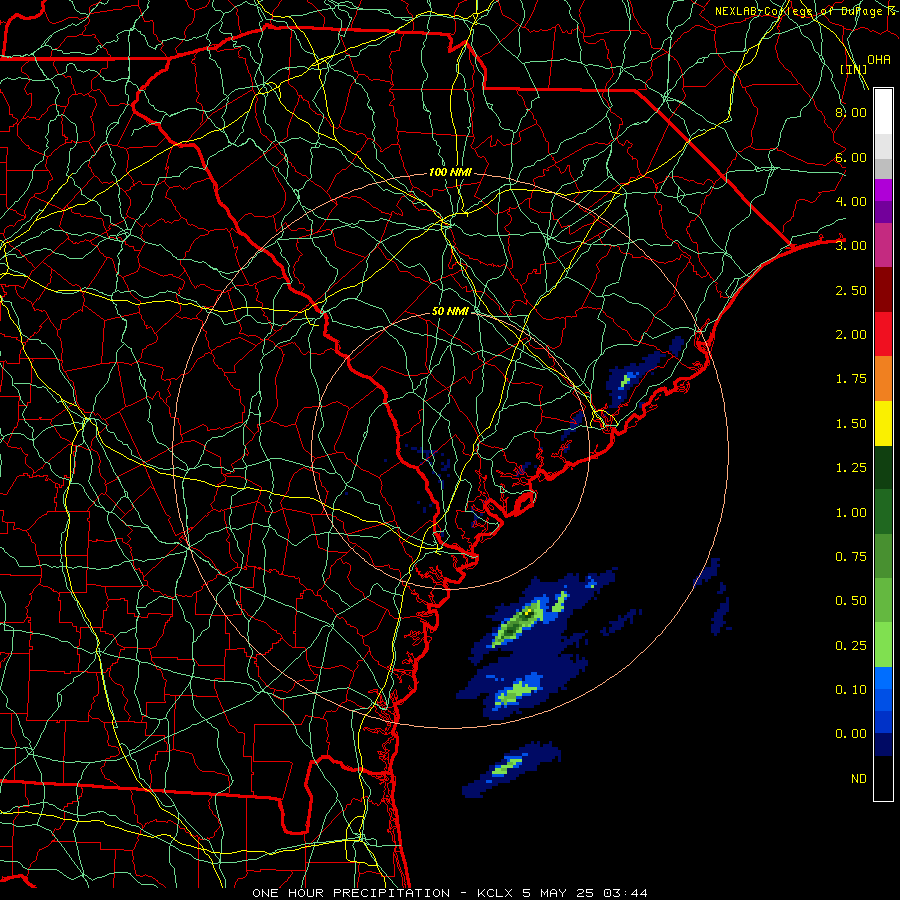Pick the pink swatch beside 3.00

(x=883, y=245)
